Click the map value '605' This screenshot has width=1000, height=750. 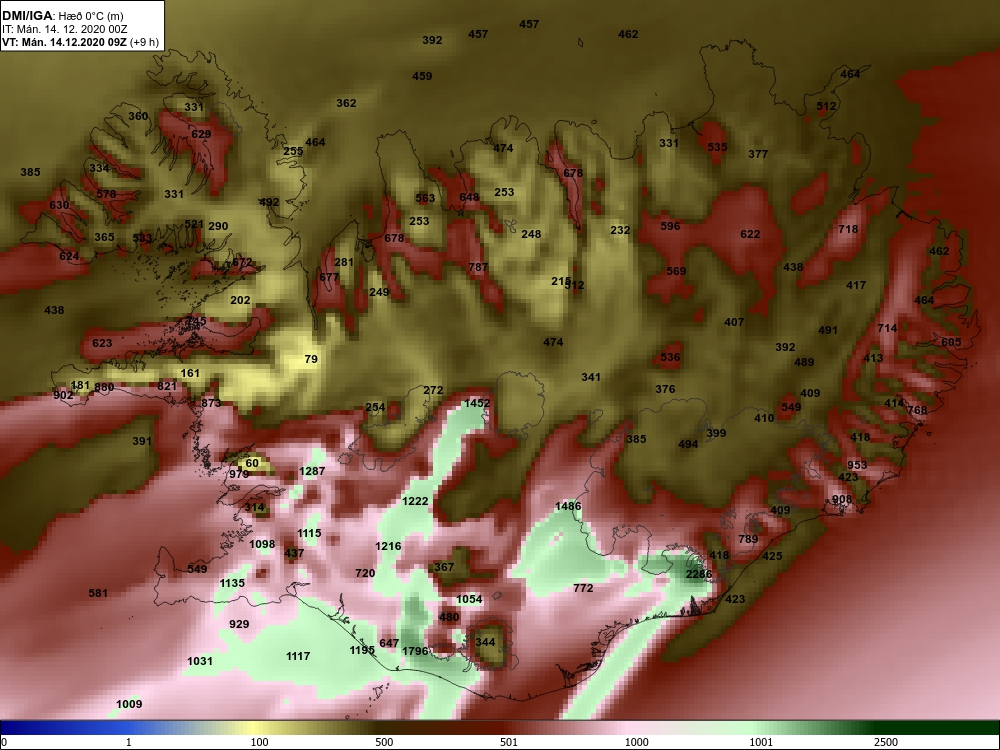tap(951, 342)
